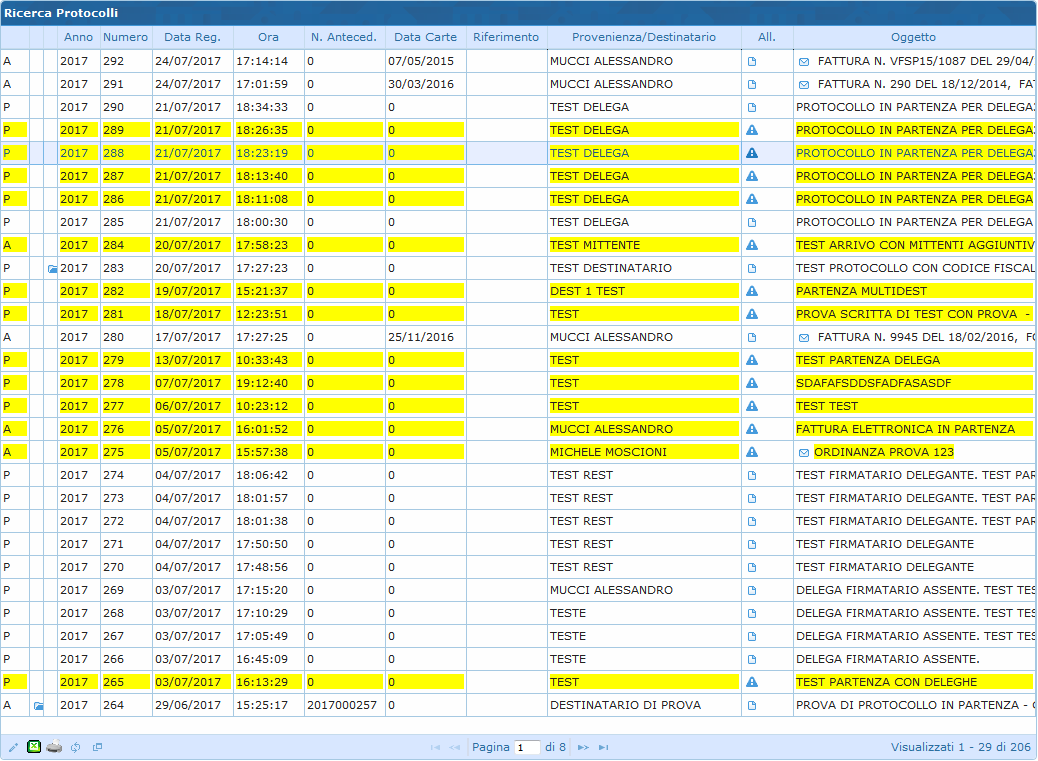Sort by Provenienza/Destinatario column header
Screen dimensions: 1038x761
643,37
